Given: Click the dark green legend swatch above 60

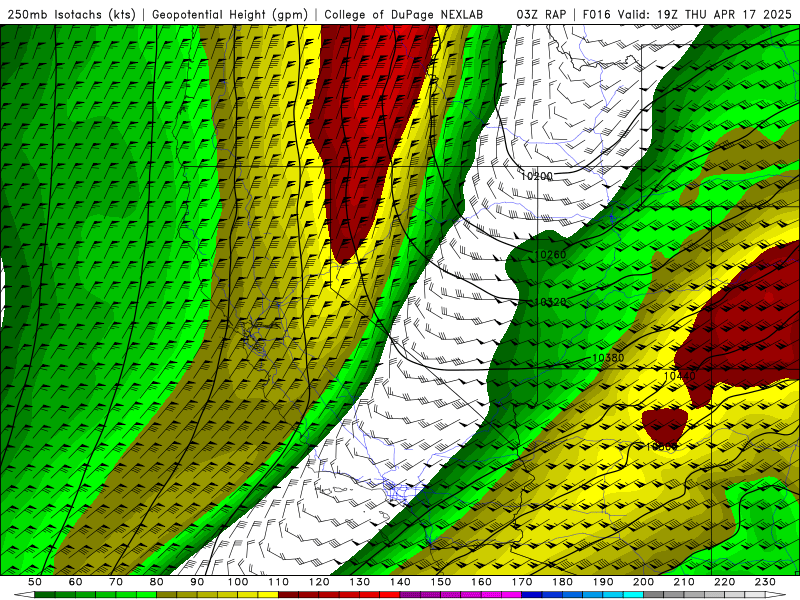Looking at the screenshot, I should pyautogui.click(x=85, y=595).
